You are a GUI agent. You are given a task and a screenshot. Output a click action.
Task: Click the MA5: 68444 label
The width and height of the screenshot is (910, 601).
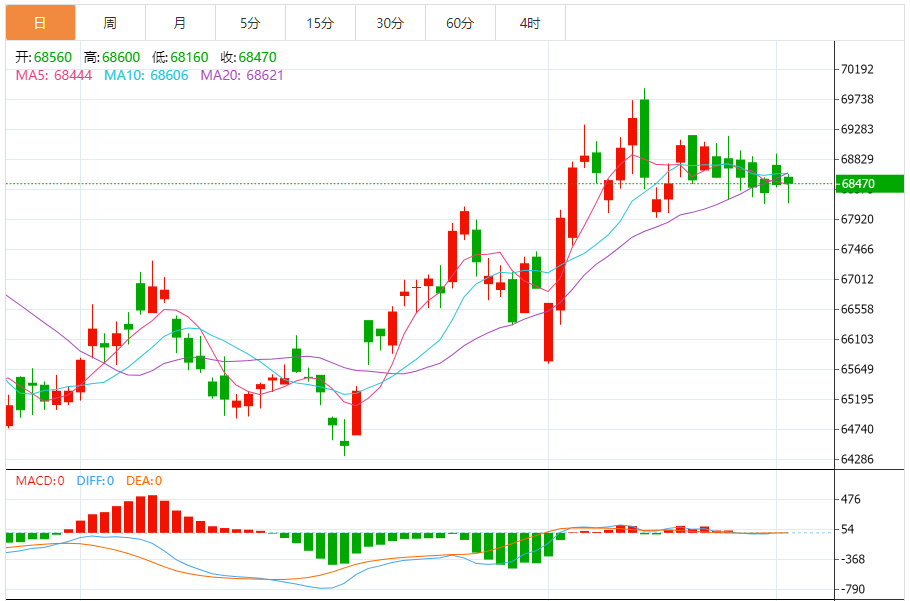53,75
